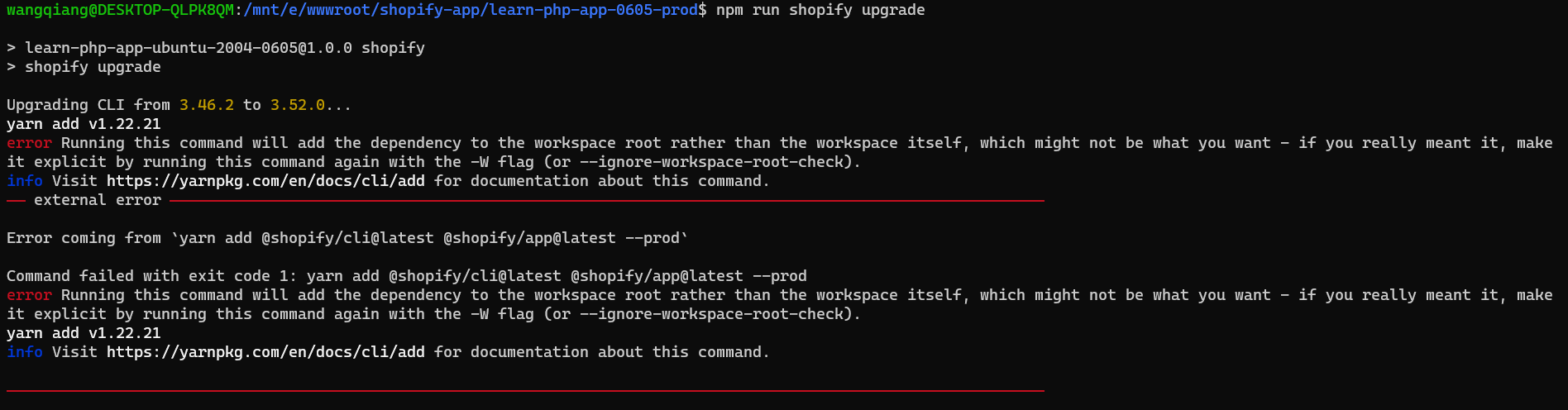
Task: Click the first red 'error' label
Action: tap(29, 143)
